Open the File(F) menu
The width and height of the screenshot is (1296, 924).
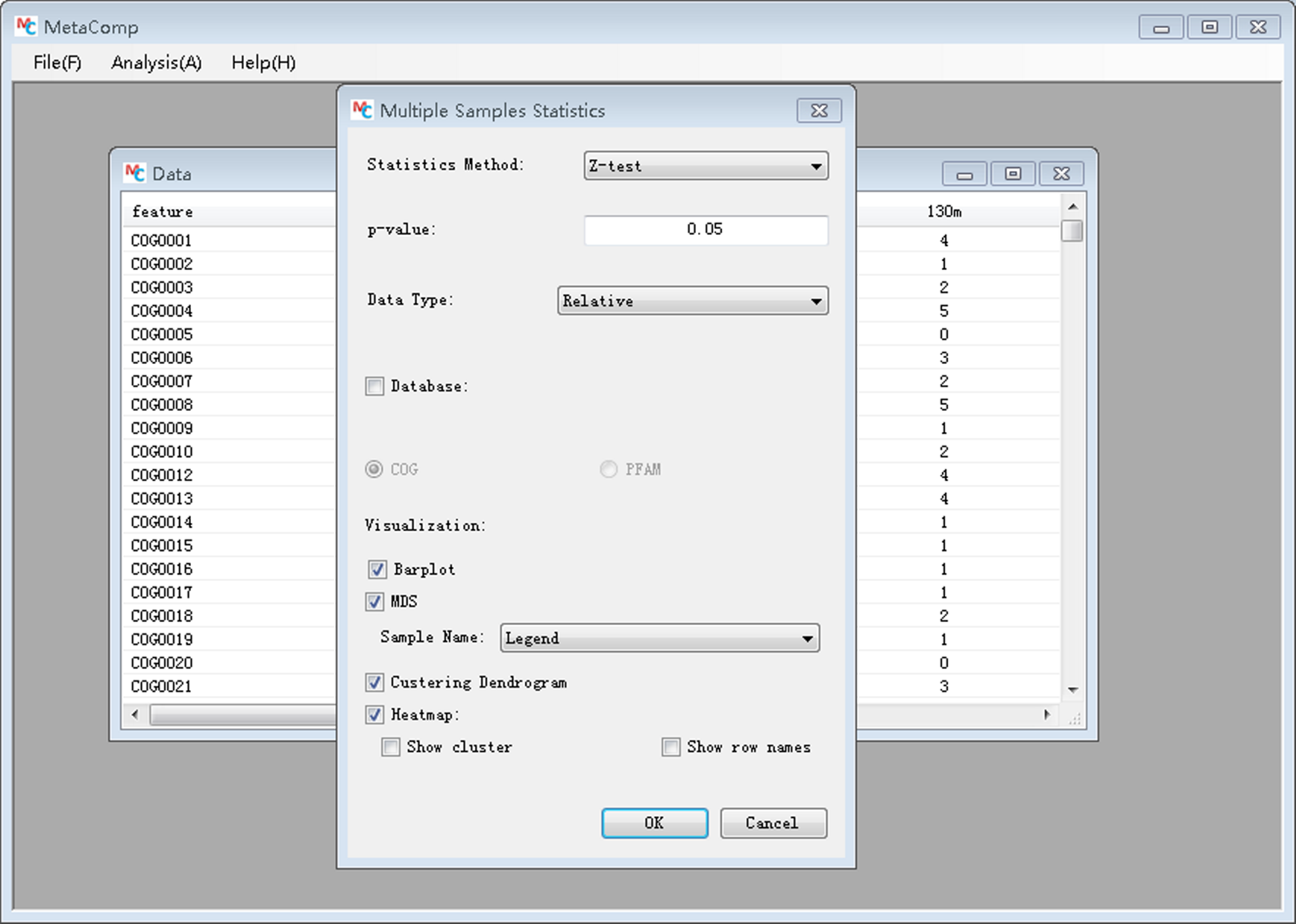[x=57, y=62]
